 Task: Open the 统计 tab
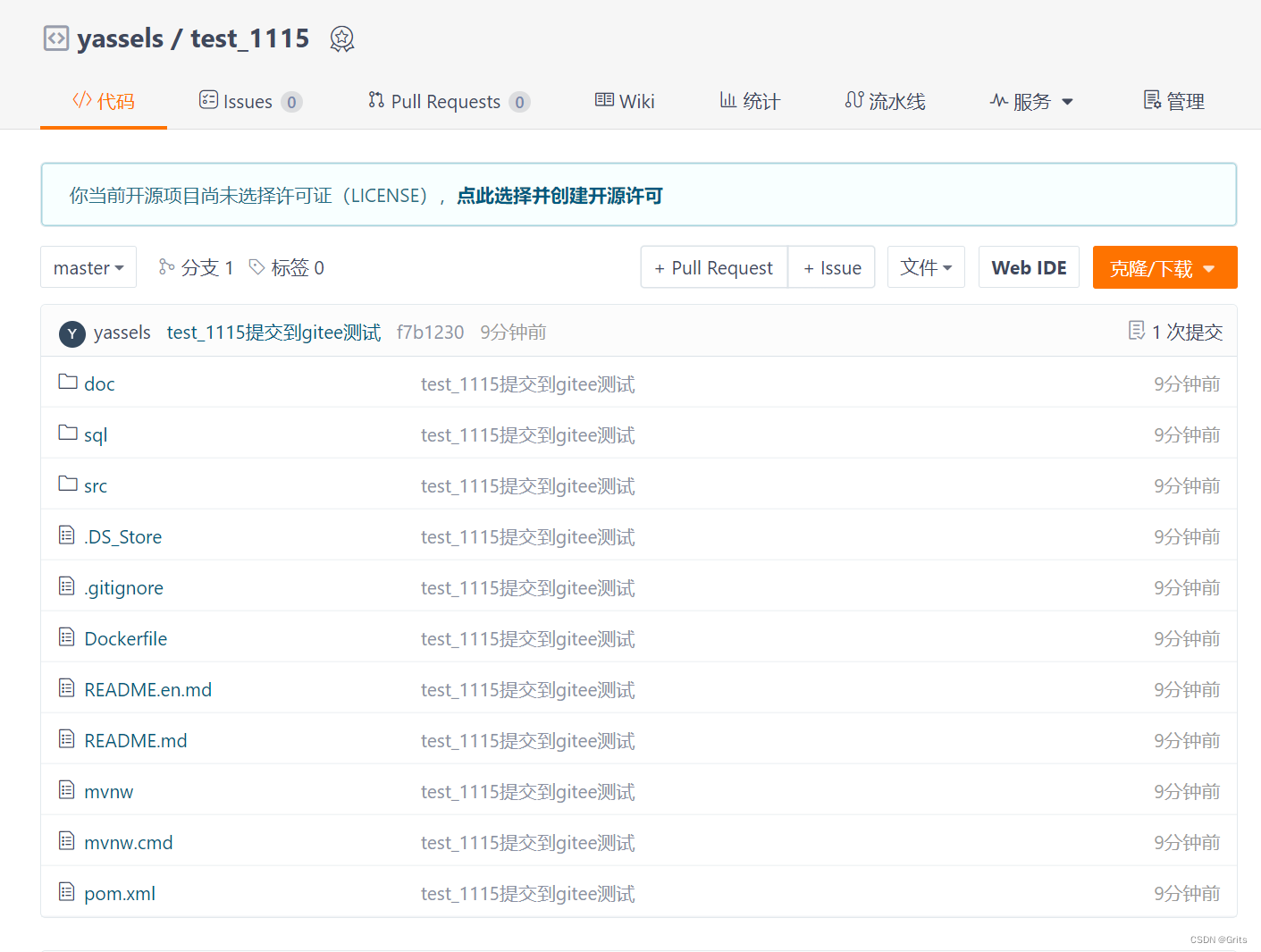click(x=750, y=102)
